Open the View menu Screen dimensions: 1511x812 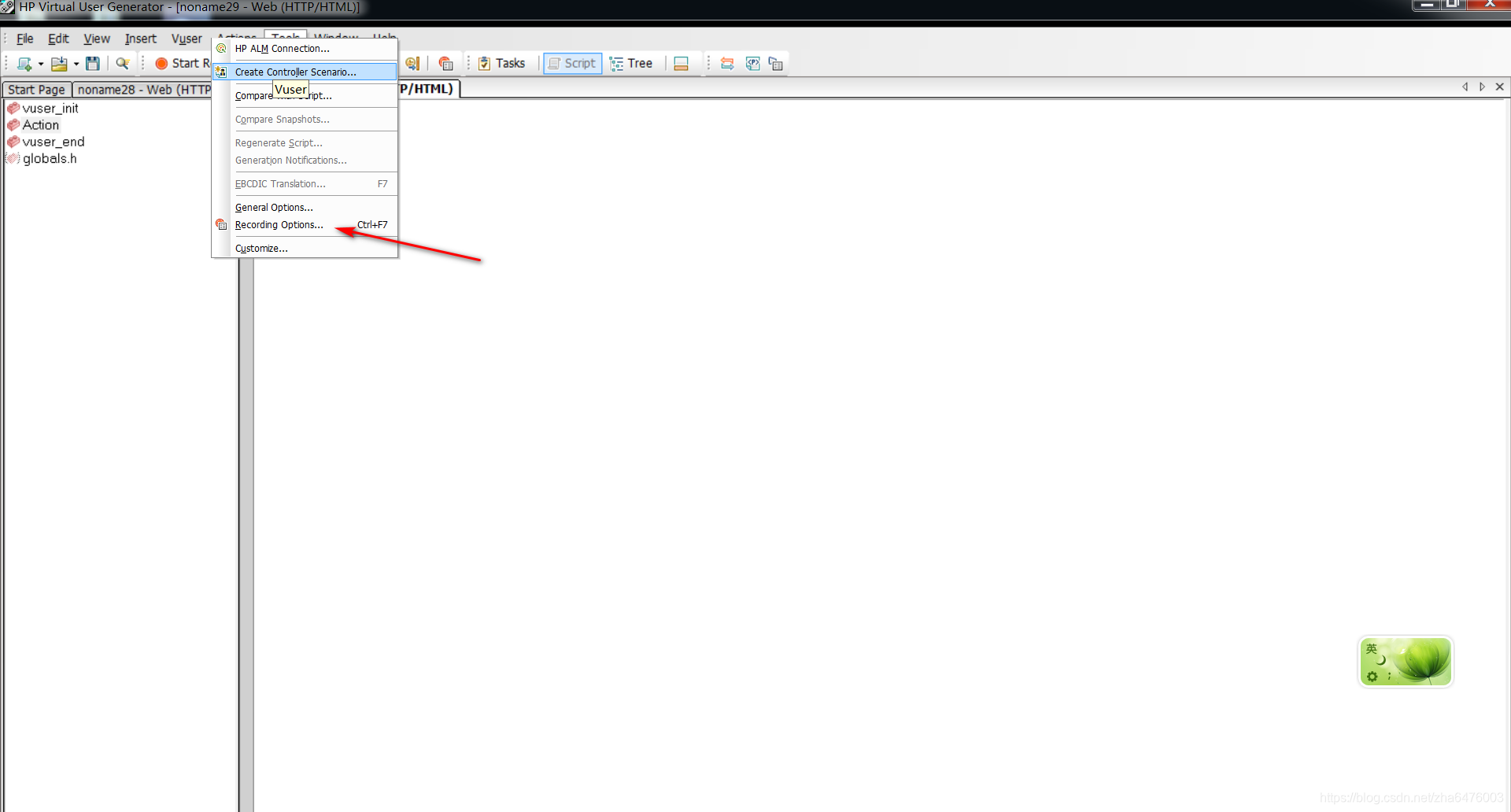[97, 39]
